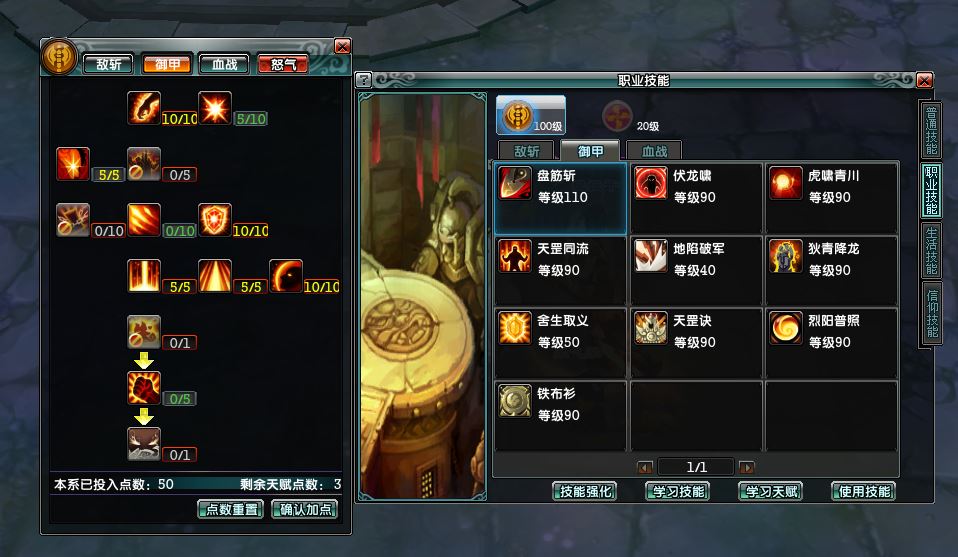Screen dimensions: 958x557
Task: Click the 铁布衫 skill icon
Action: coord(515,400)
